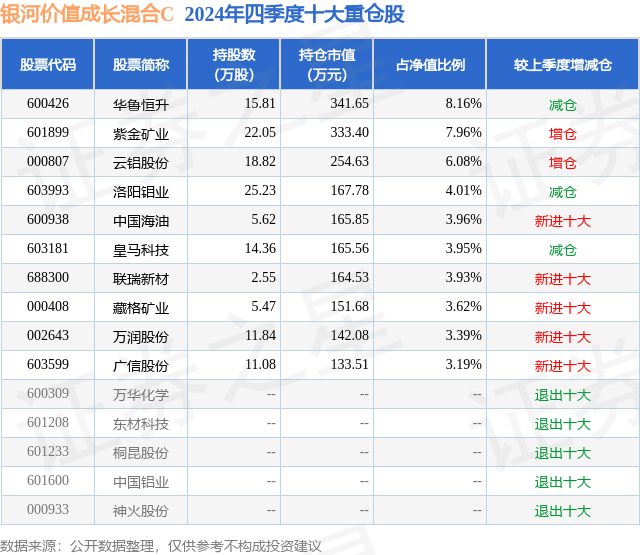Select the stock name 桐昆股份

point(141,453)
